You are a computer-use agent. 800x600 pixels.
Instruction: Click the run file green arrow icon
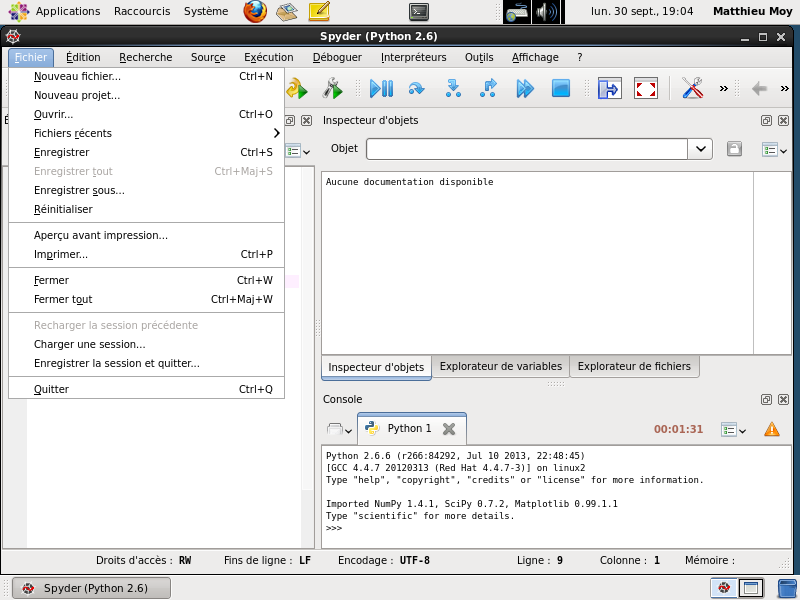(296, 89)
